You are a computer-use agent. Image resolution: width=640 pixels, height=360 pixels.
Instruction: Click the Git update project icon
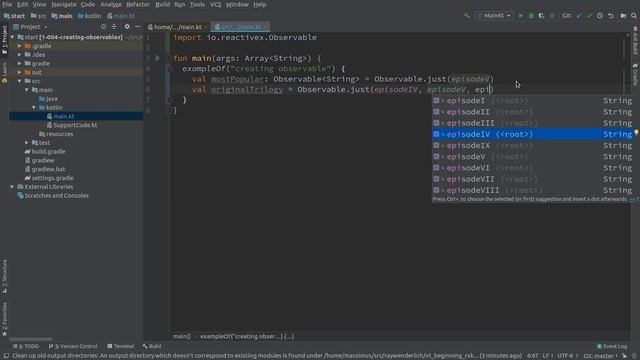click(579, 16)
